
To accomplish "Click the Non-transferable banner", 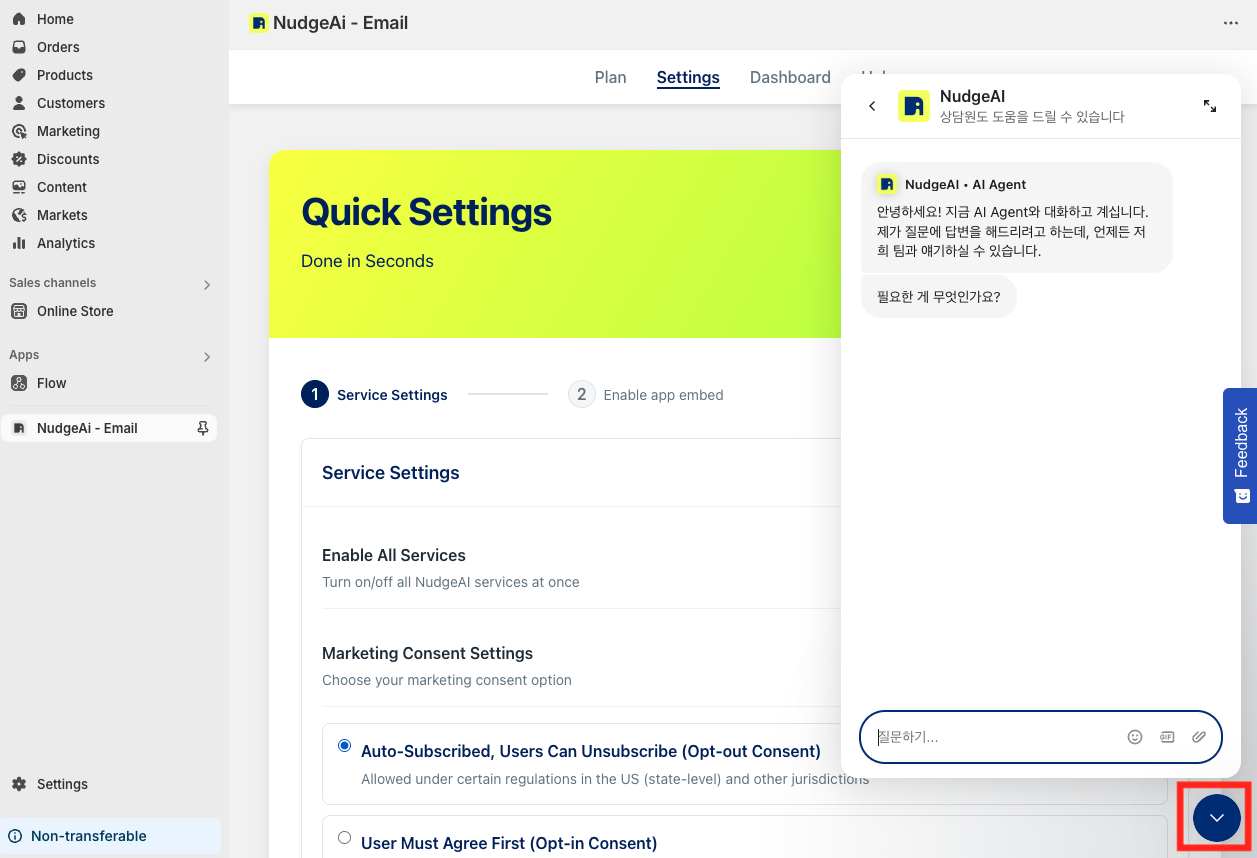I will 110,836.
